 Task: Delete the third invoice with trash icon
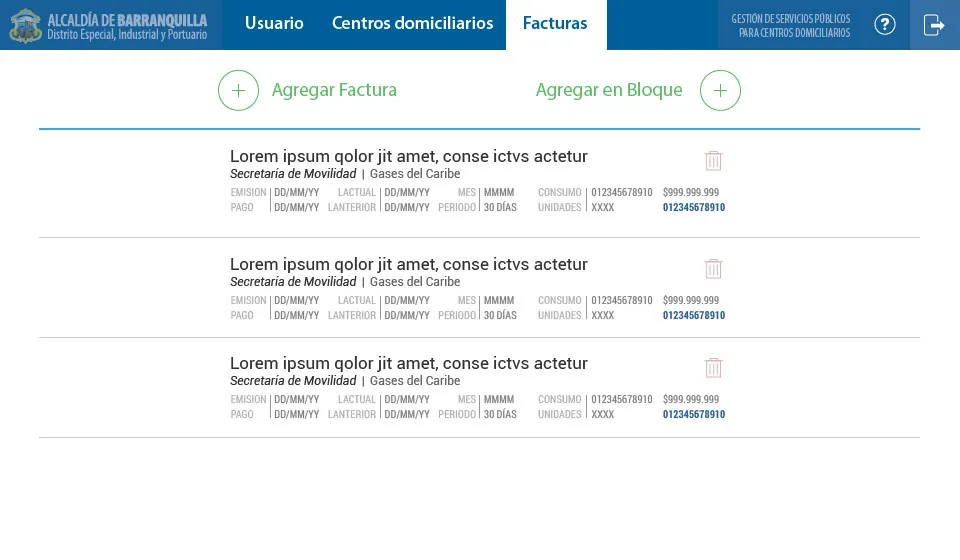[713, 367]
